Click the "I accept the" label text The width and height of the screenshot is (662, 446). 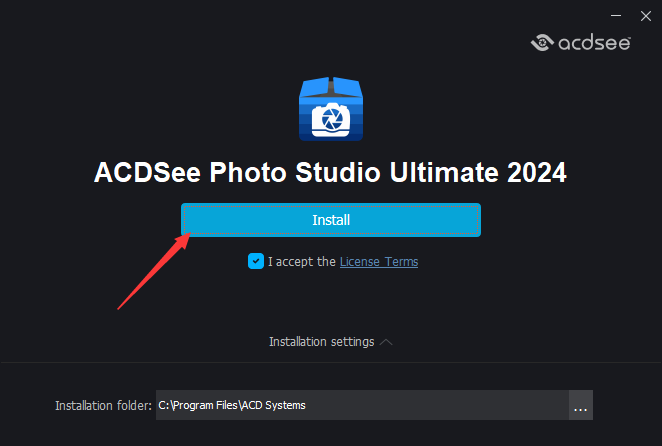301,262
